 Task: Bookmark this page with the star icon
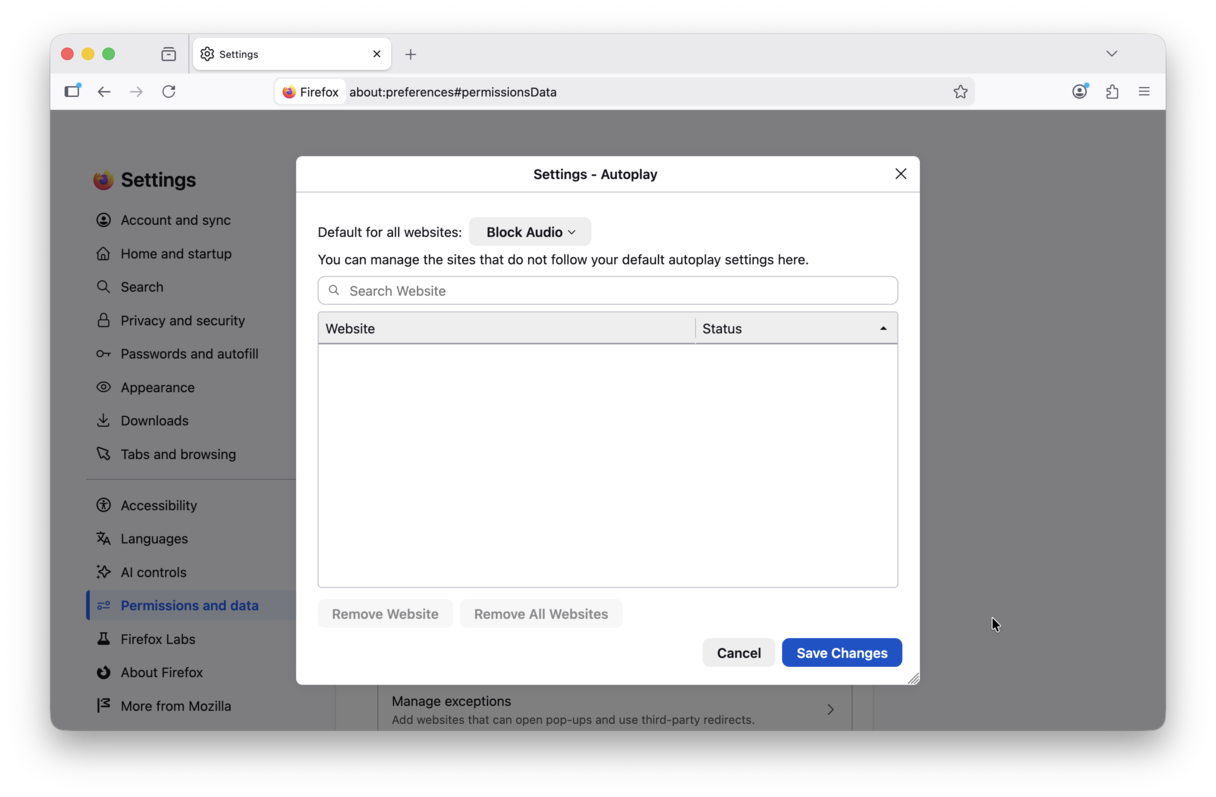click(x=960, y=92)
